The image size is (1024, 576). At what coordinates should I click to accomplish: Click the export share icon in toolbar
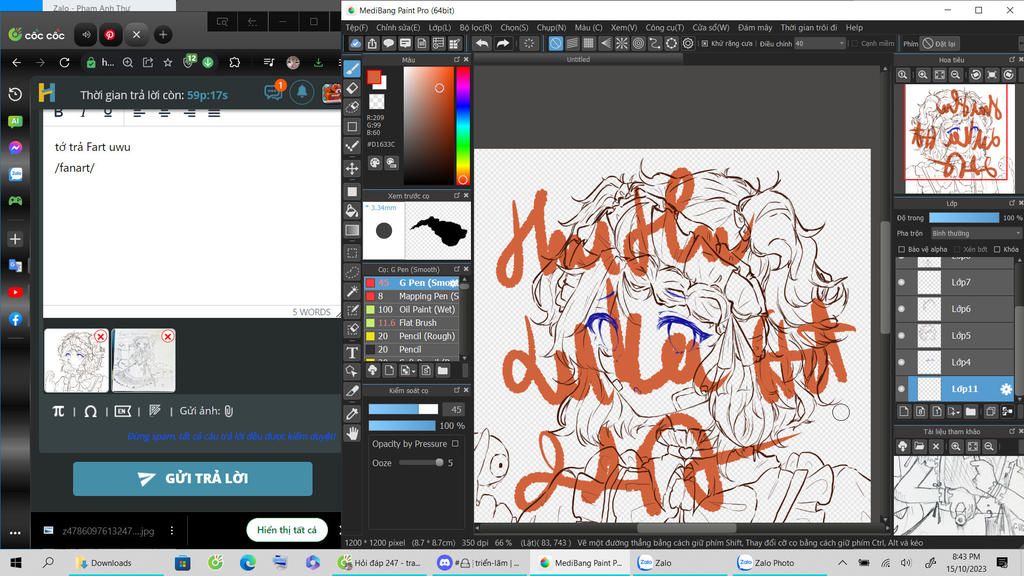click(372, 43)
